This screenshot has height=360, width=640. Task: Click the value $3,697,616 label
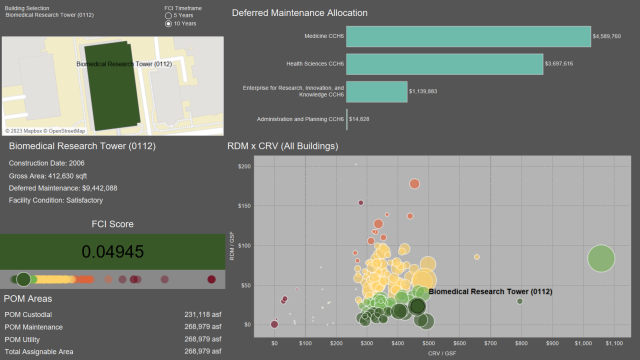click(559, 64)
